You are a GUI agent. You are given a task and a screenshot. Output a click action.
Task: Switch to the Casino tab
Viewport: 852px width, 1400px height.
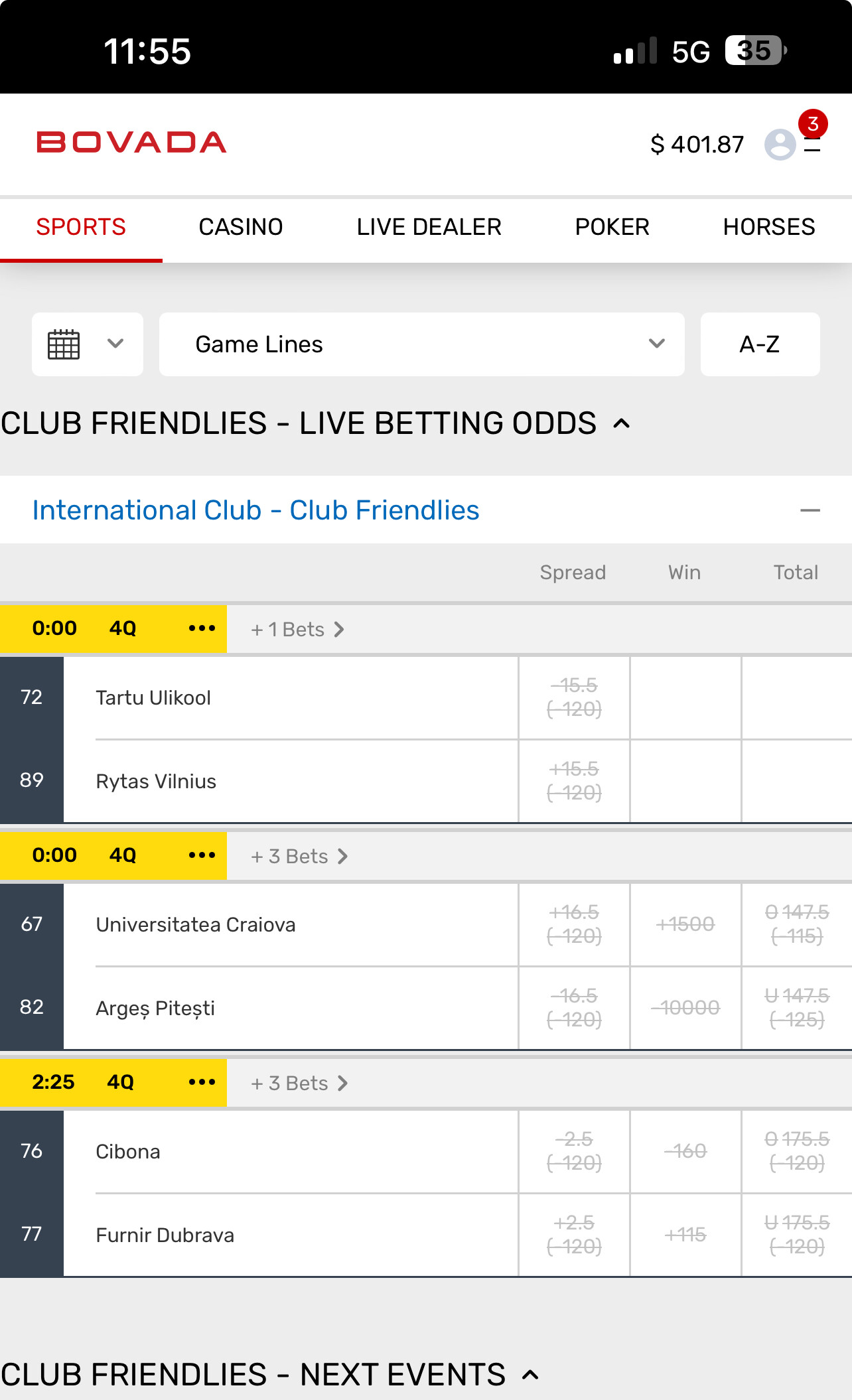(241, 228)
